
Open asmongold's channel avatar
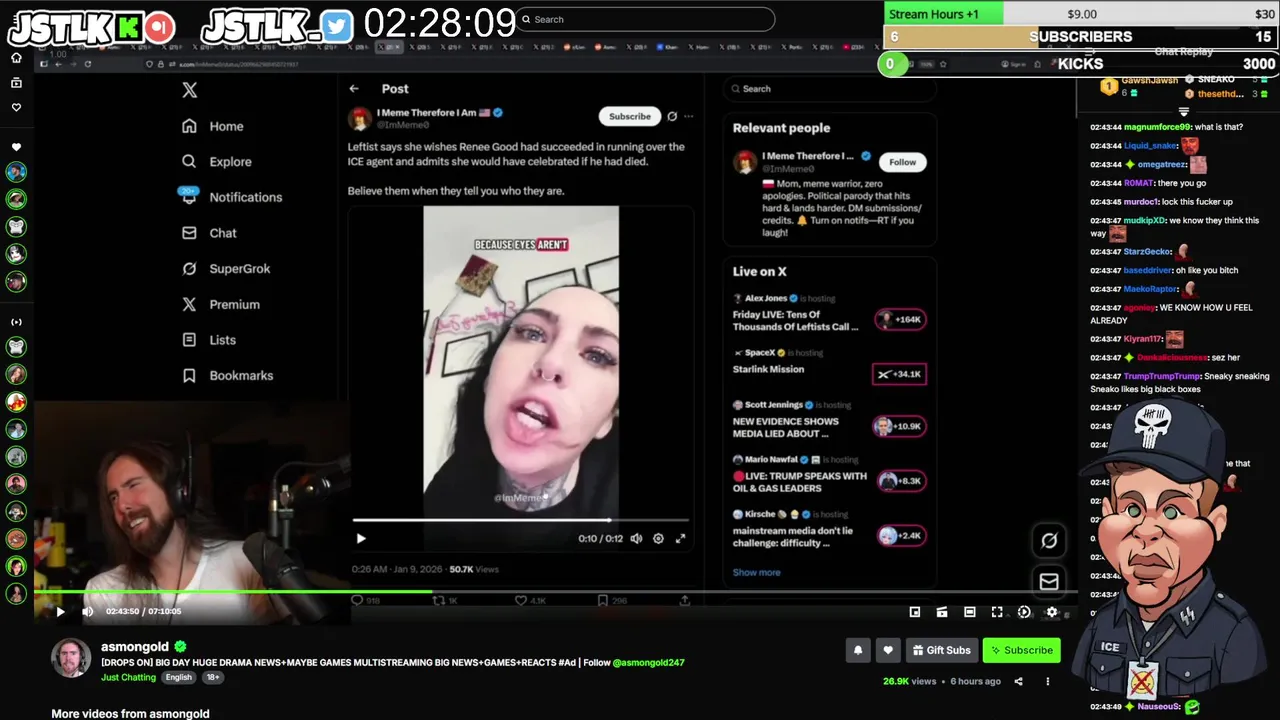(x=71, y=657)
